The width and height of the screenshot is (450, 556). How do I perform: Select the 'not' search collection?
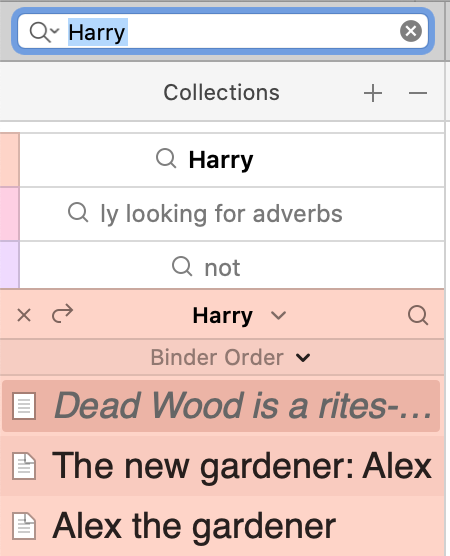[232, 265]
